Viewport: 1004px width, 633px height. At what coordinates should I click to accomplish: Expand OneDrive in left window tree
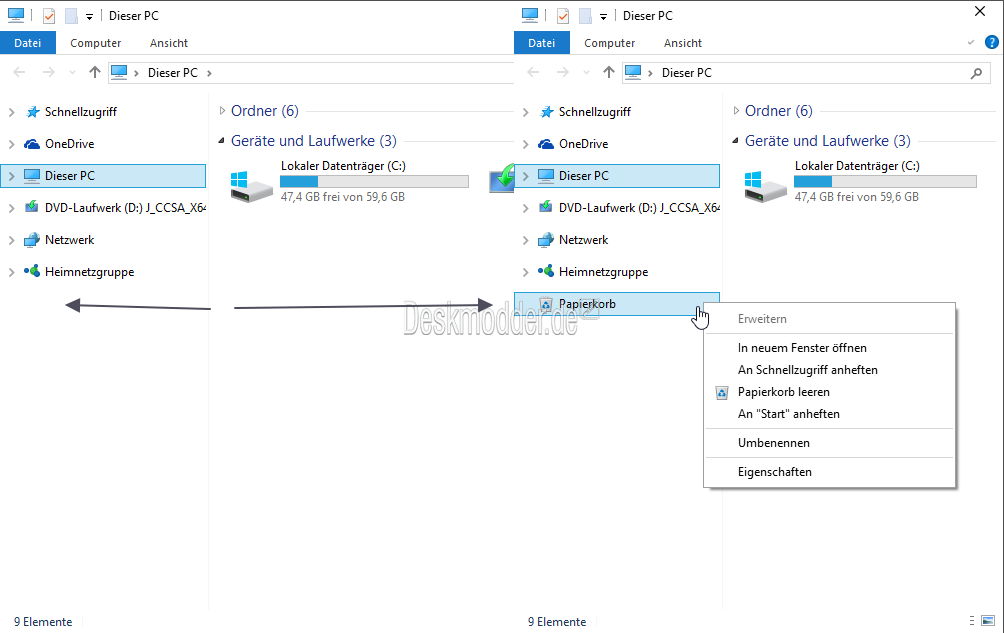click(x=12, y=144)
